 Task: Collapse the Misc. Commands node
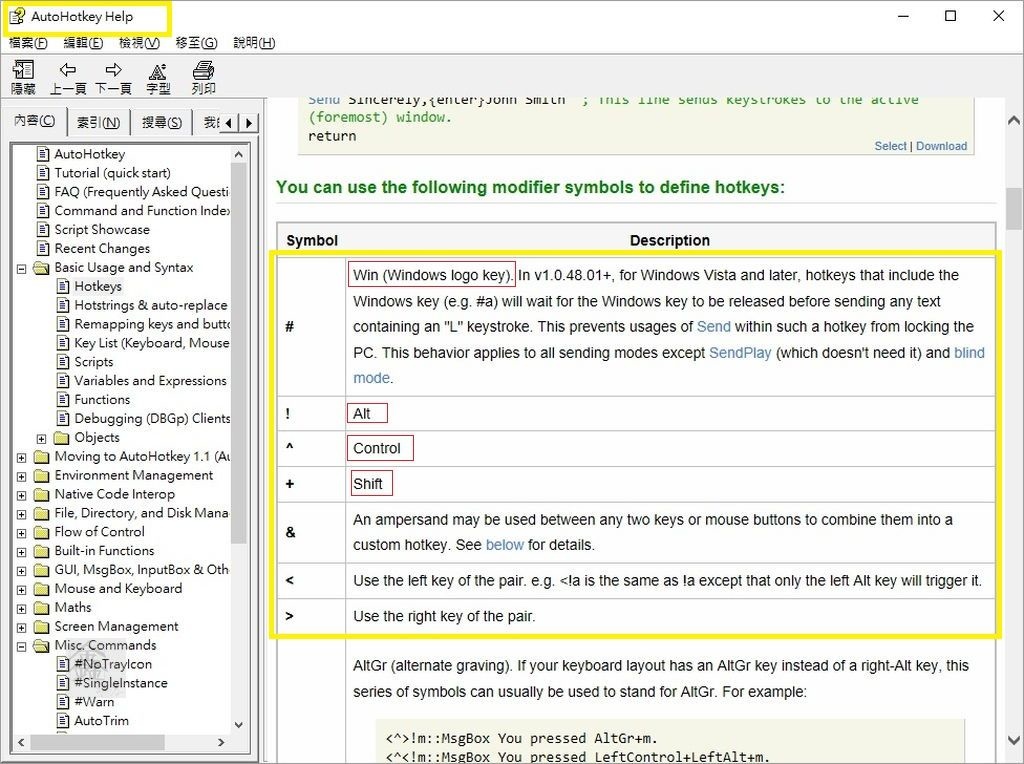click(x=22, y=646)
